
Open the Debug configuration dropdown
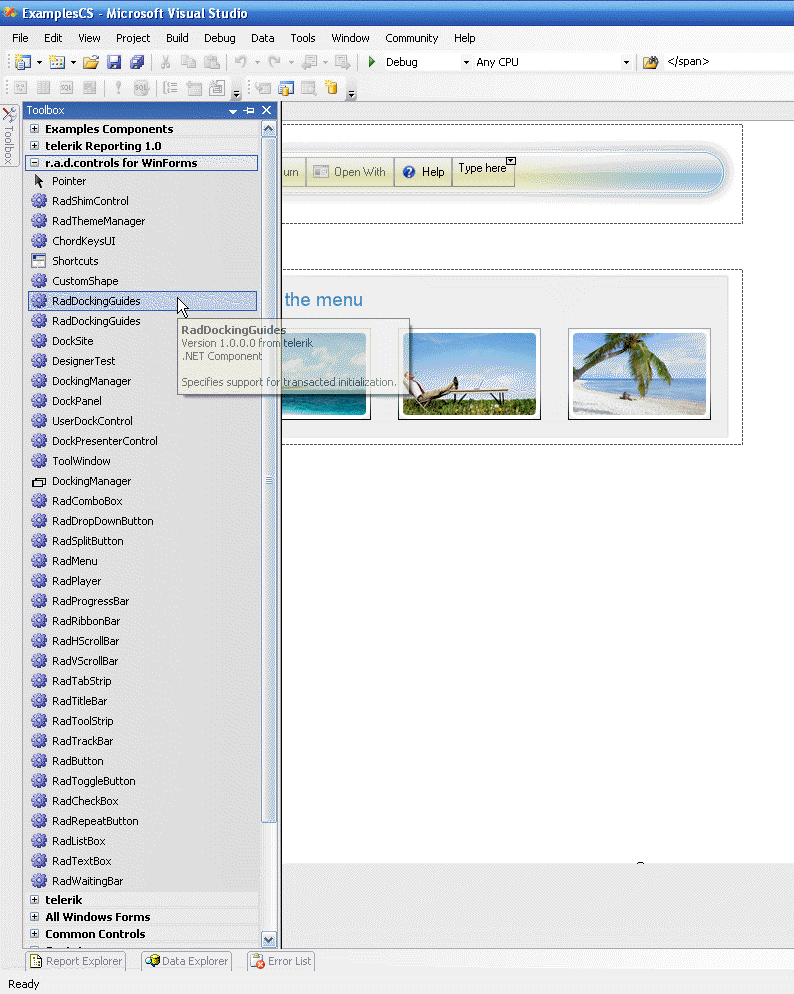tap(466, 62)
